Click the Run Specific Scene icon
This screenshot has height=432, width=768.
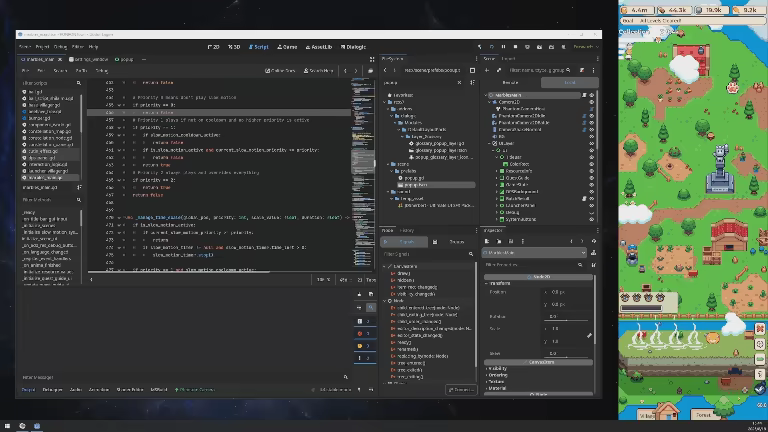click(x=552, y=47)
